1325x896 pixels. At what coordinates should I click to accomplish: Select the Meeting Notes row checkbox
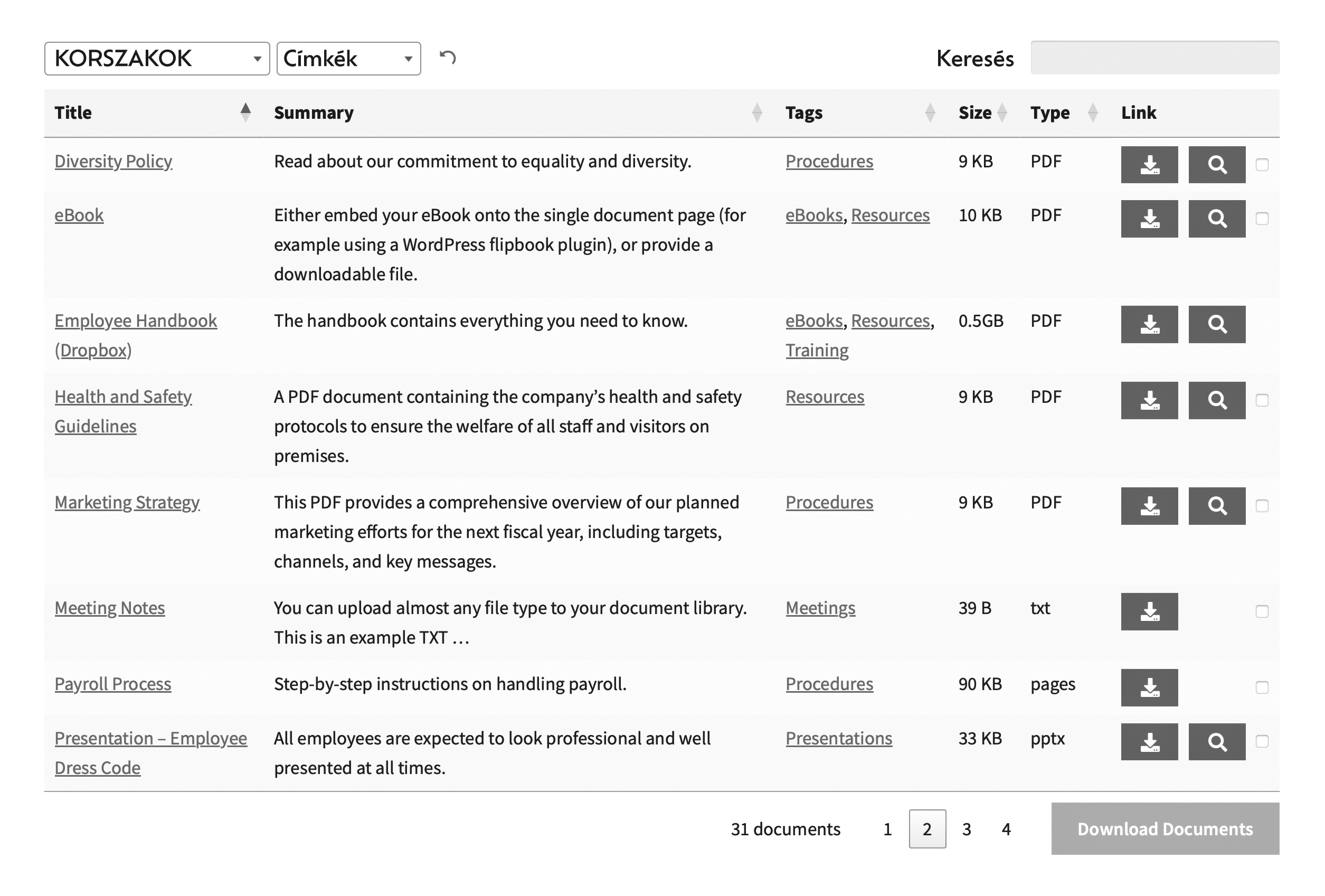coord(1262,611)
